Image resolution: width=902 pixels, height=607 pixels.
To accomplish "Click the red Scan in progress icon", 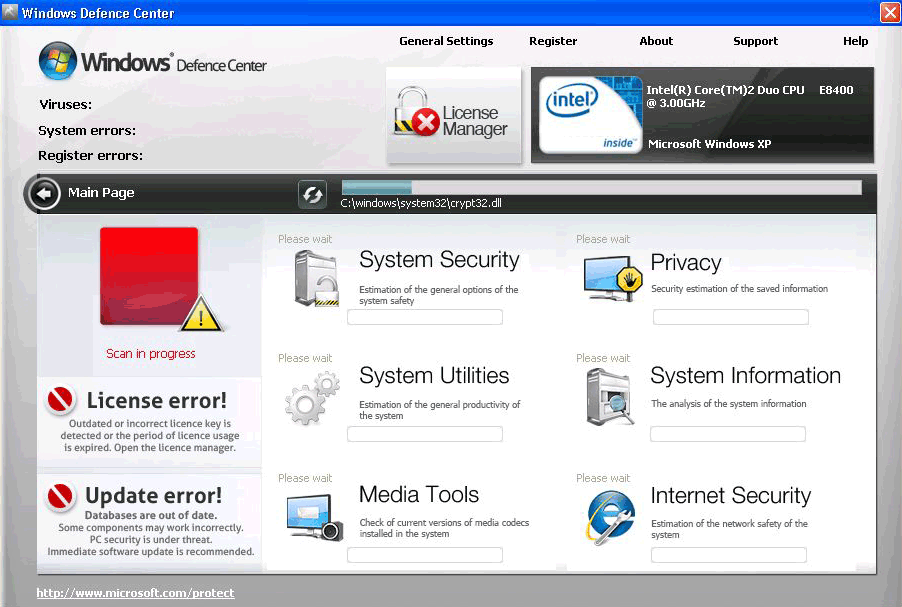I will coord(150,277).
